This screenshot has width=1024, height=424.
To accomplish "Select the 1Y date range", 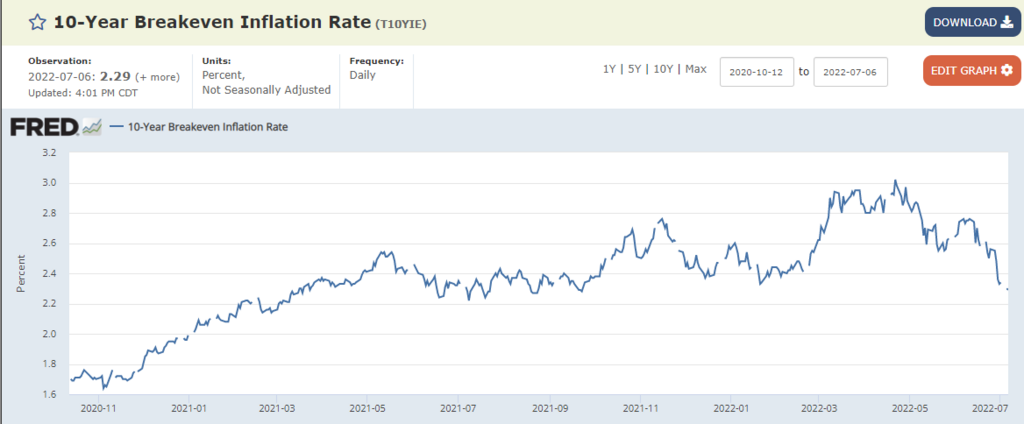I will [x=609, y=69].
